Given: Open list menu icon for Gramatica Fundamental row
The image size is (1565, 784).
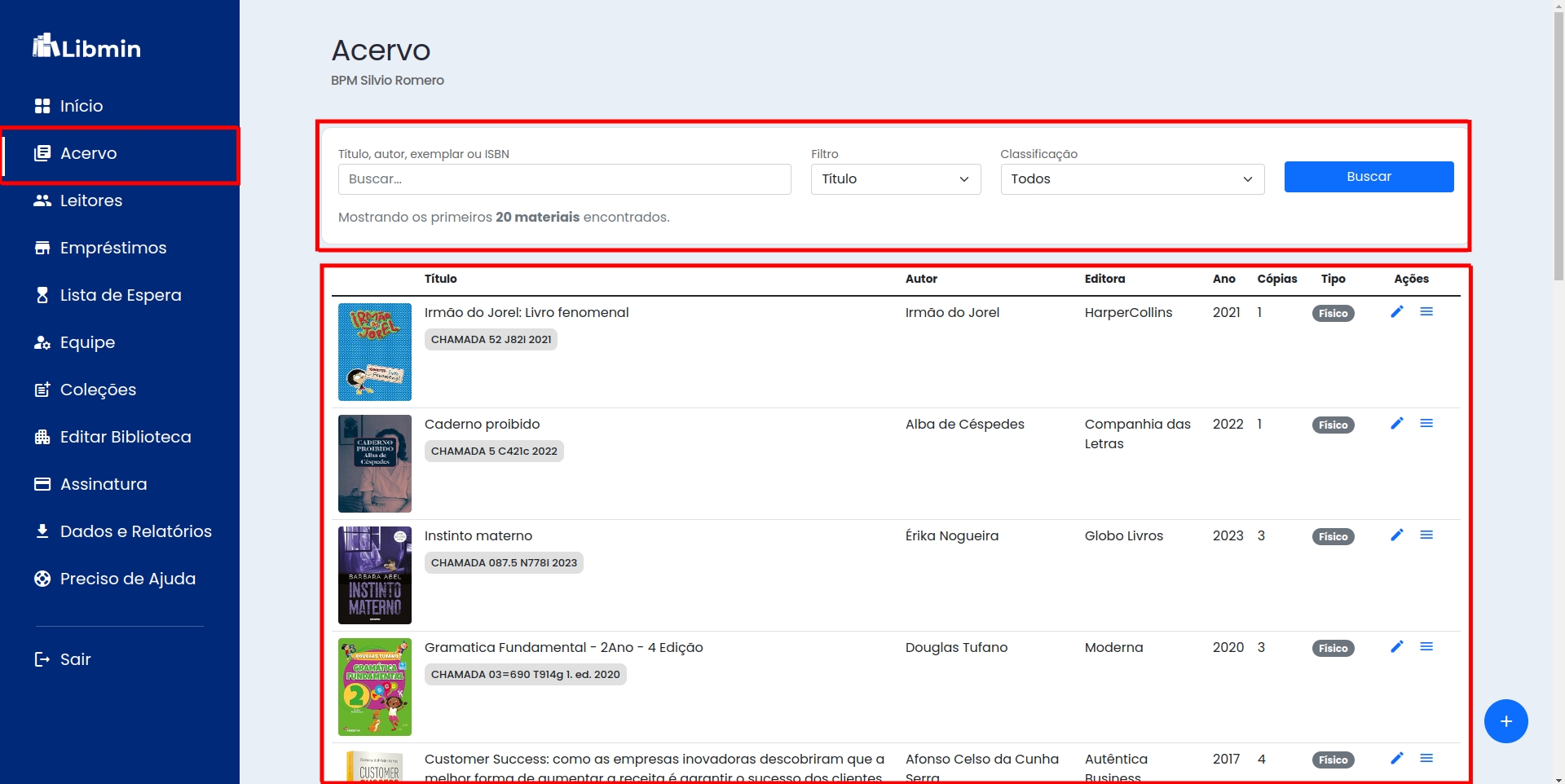Looking at the screenshot, I should (x=1426, y=647).
